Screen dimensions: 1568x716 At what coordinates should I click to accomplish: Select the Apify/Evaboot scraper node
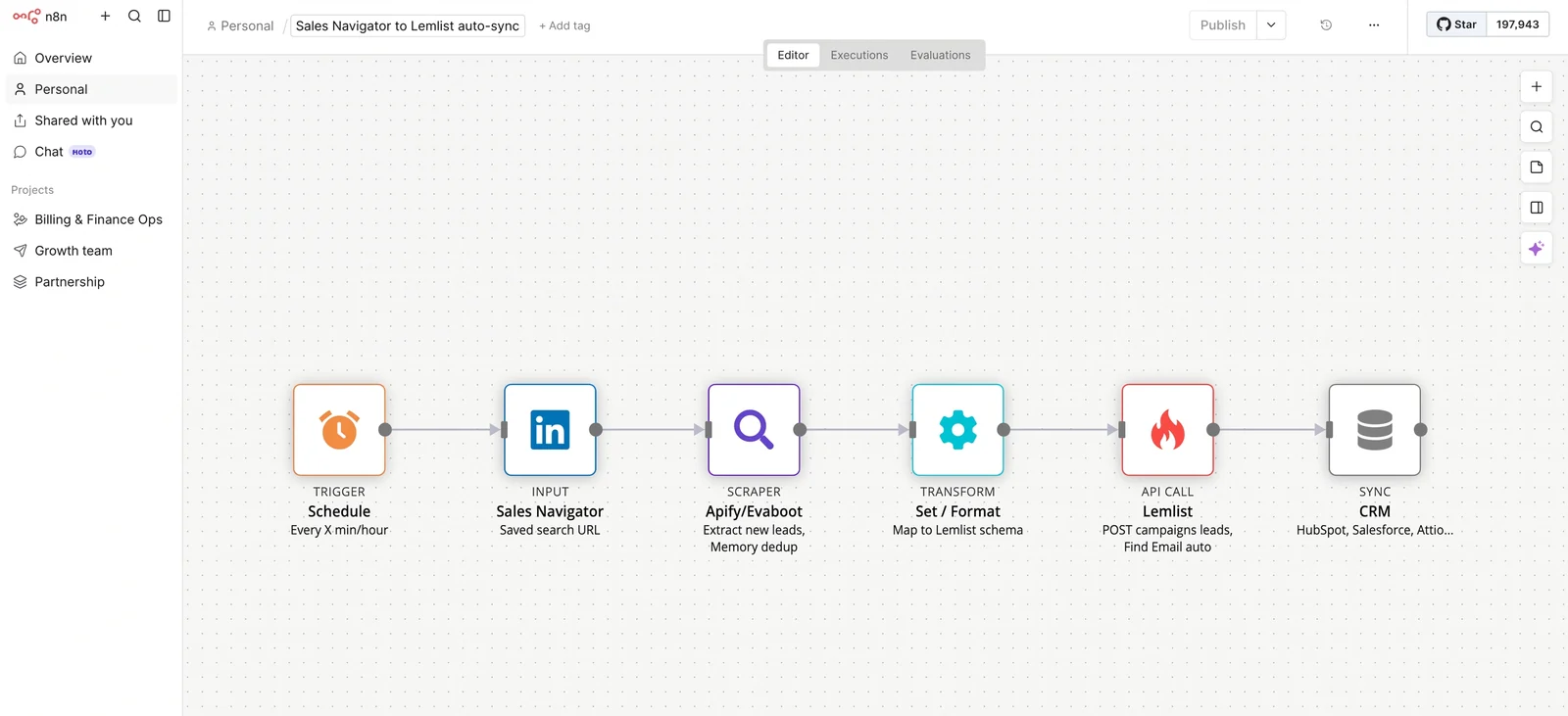(x=754, y=430)
